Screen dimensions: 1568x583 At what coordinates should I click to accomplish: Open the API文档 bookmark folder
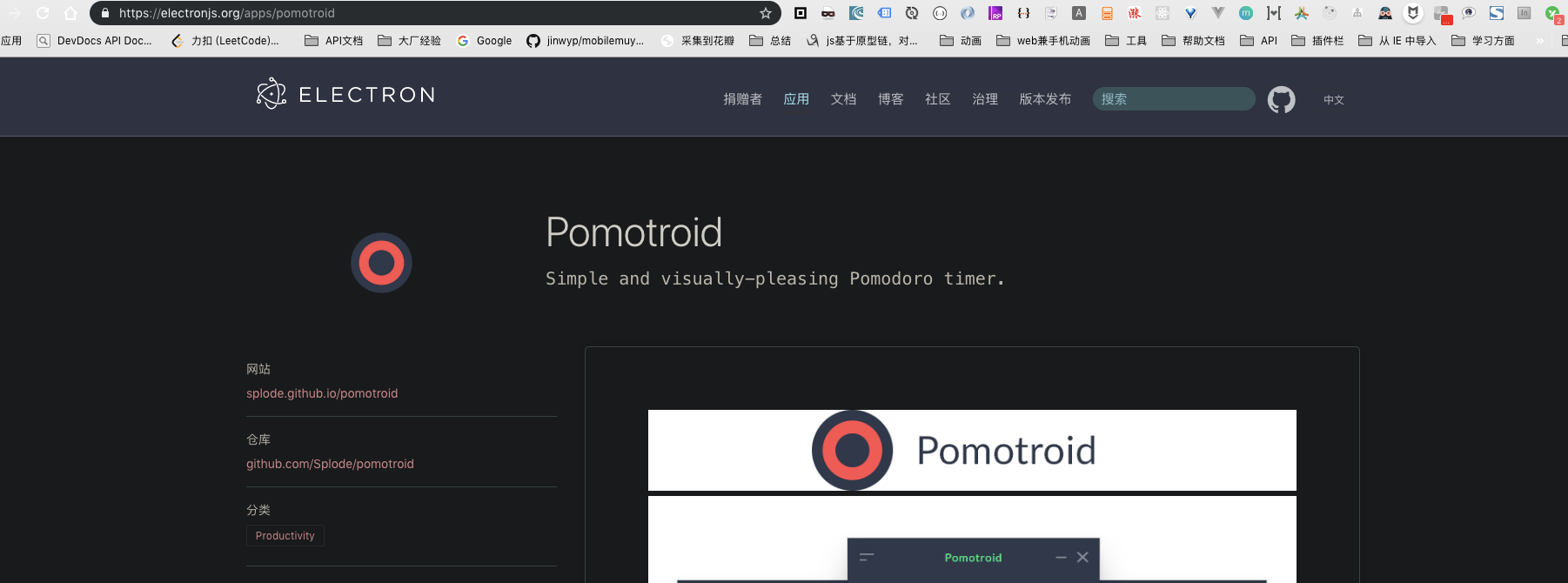coord(333,41)
